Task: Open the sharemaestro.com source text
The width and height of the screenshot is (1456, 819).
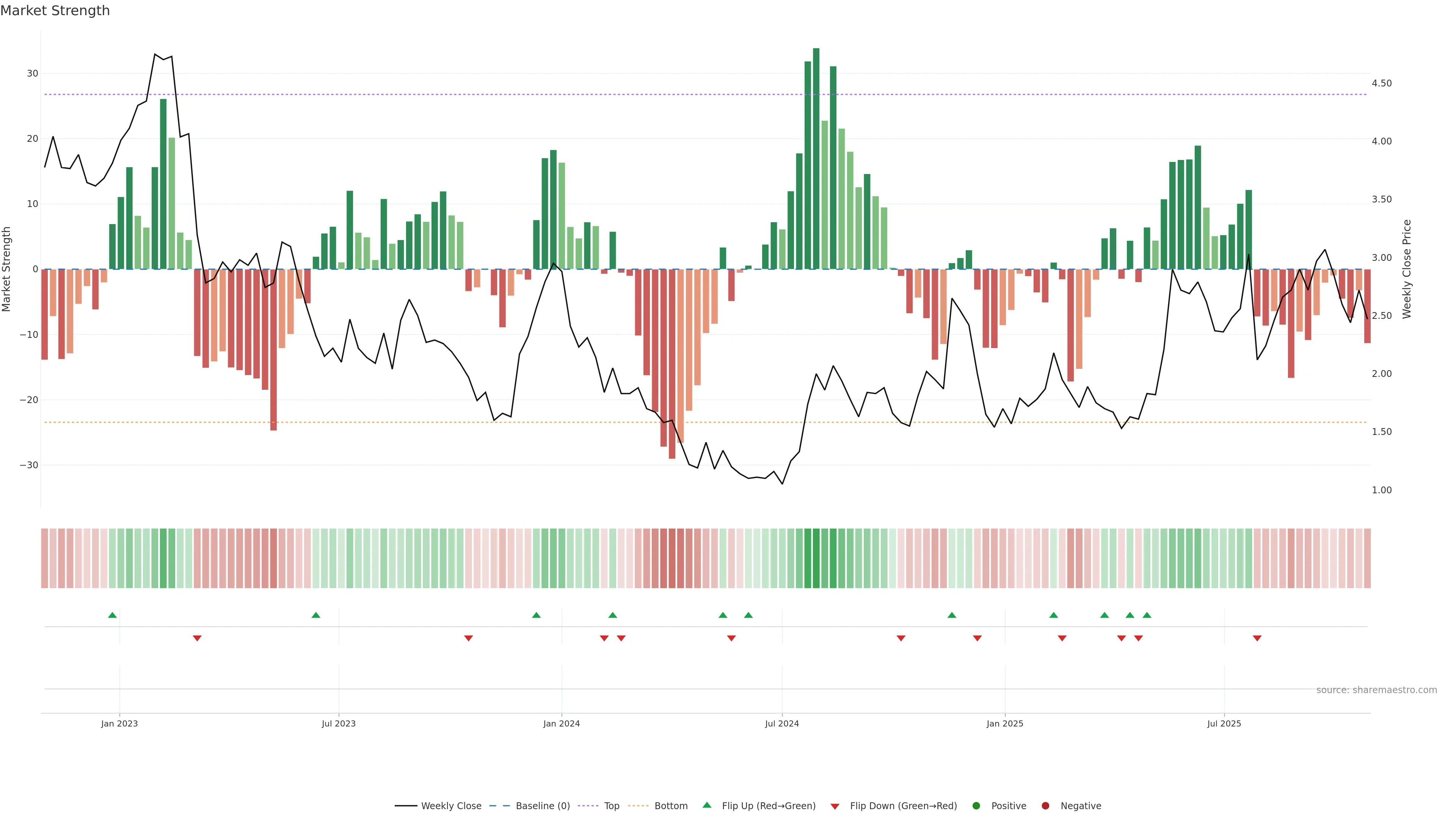Action: 1376,690
